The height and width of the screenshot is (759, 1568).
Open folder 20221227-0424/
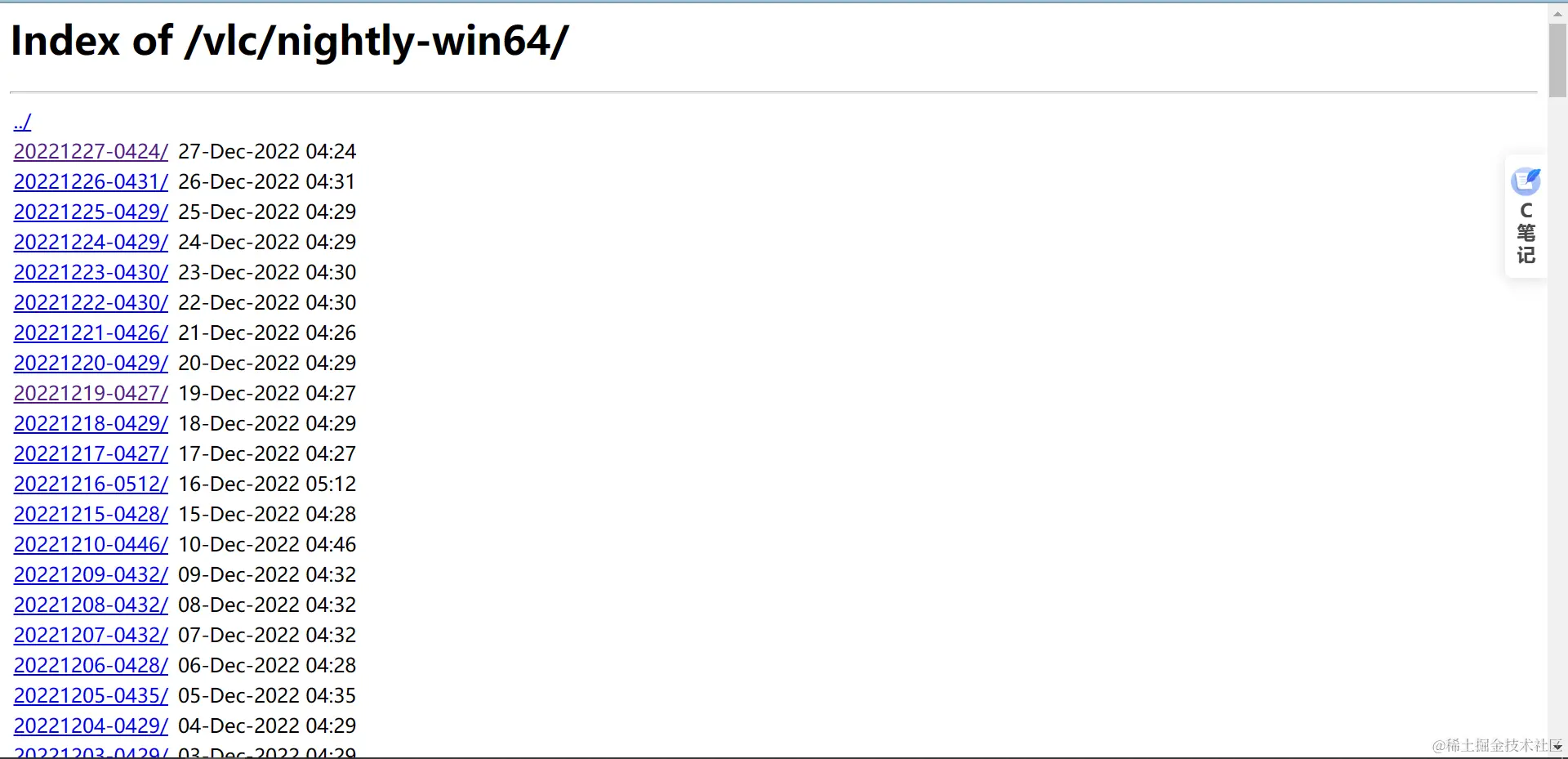[x=91, y=152]
